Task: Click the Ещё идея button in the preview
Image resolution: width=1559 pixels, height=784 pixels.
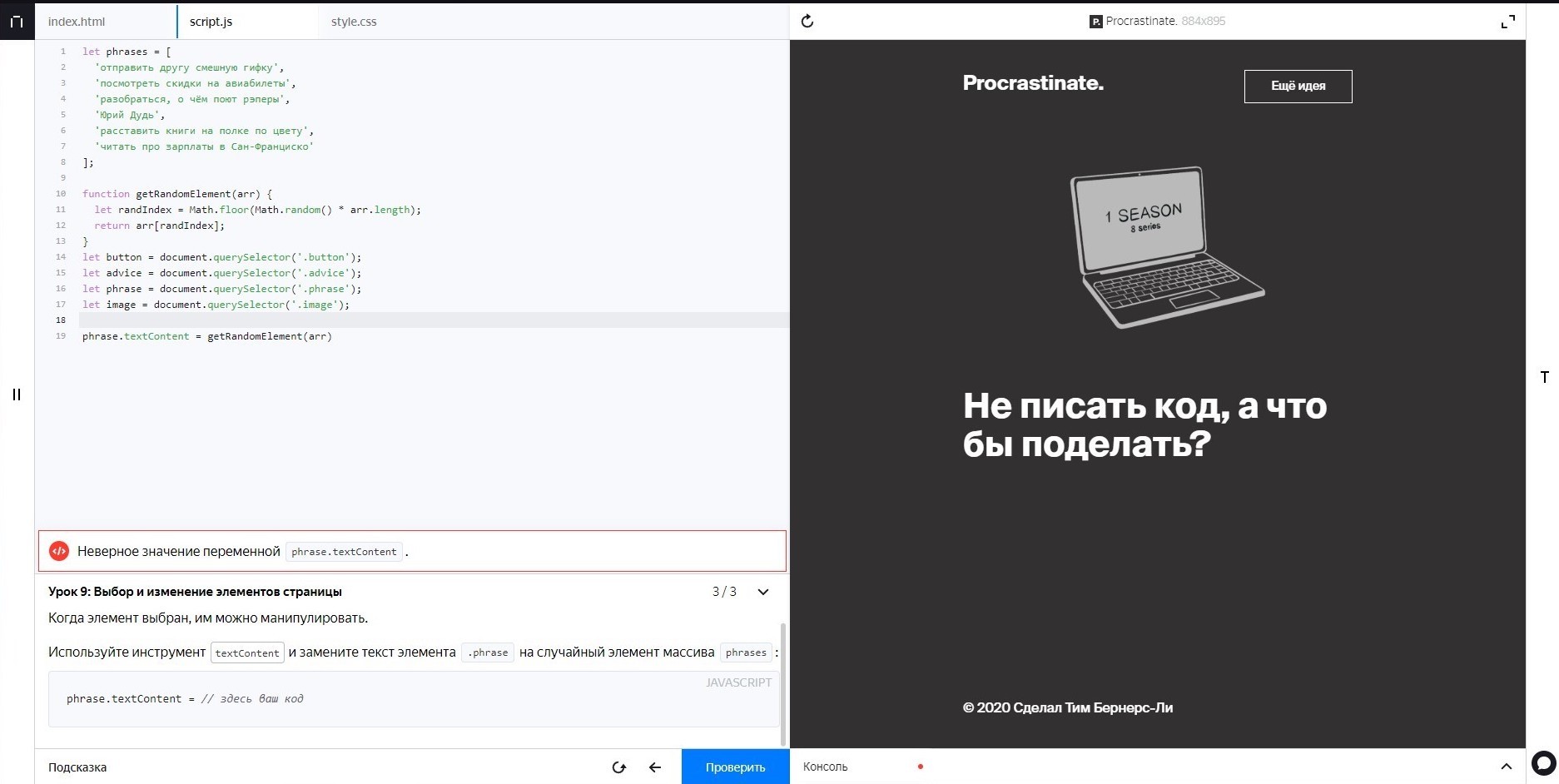Action: click(x=1298, y=86)
